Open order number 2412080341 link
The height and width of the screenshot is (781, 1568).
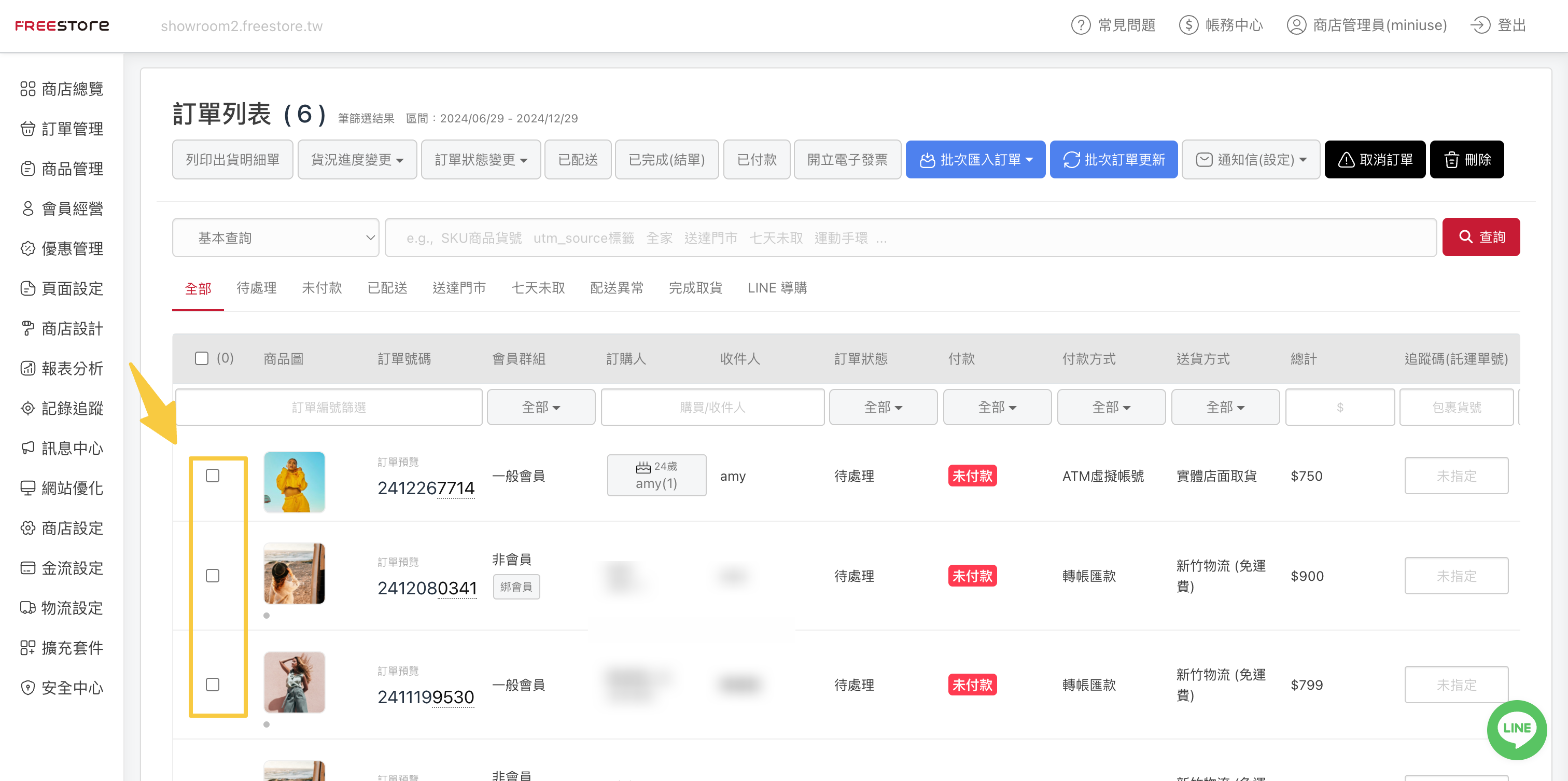point(427,588)
